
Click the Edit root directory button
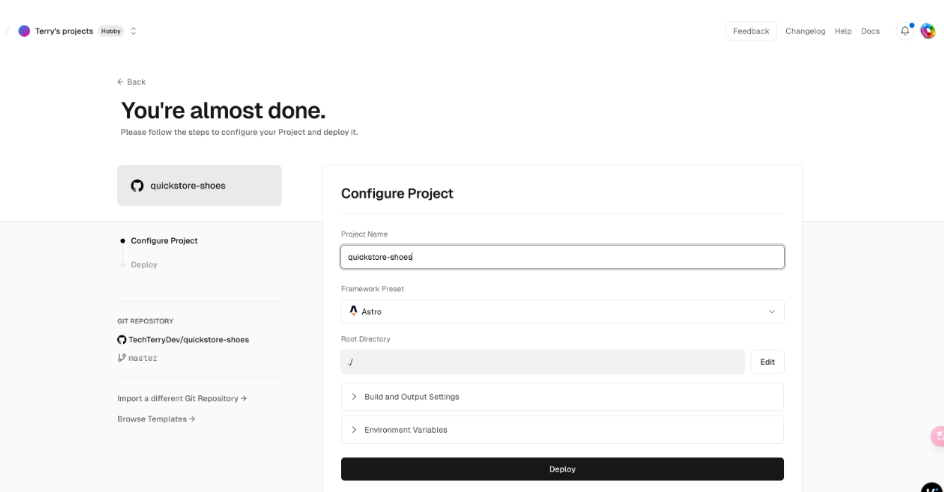[x=767, y=362]
